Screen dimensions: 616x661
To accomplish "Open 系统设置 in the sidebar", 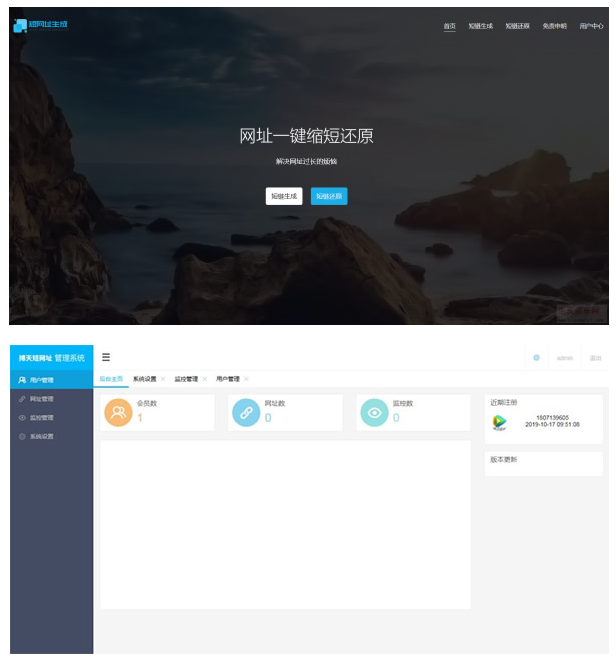I will [42, 437].
